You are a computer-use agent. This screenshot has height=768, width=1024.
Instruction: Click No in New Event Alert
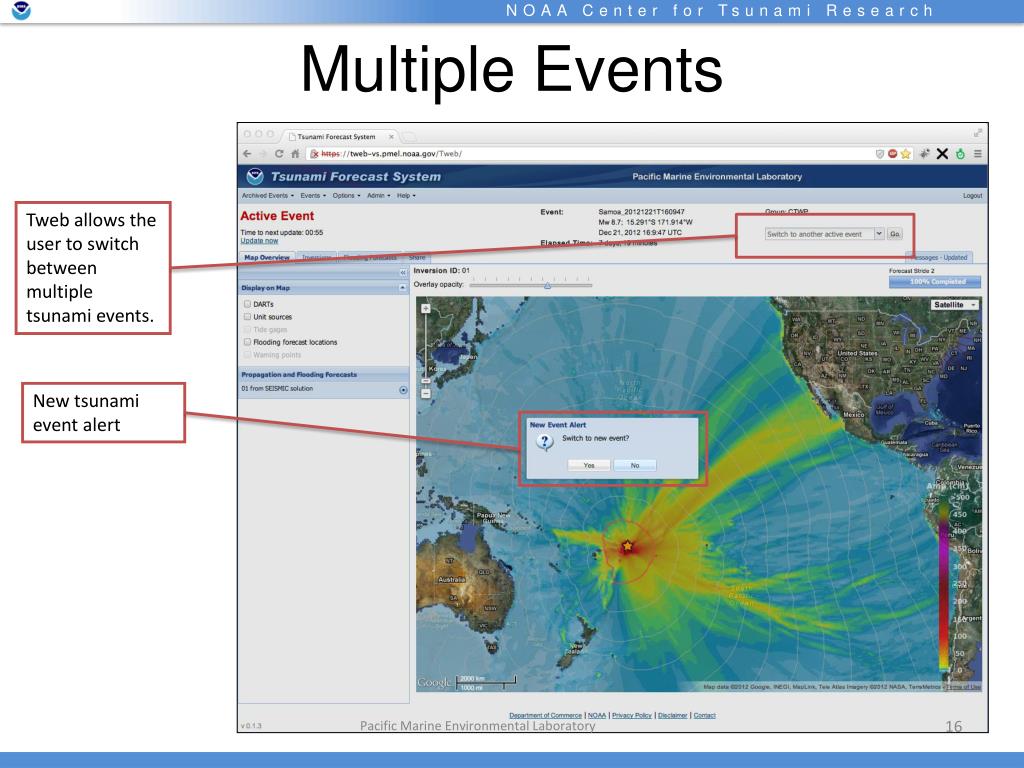pyautogui.click(x=635, y=465)
